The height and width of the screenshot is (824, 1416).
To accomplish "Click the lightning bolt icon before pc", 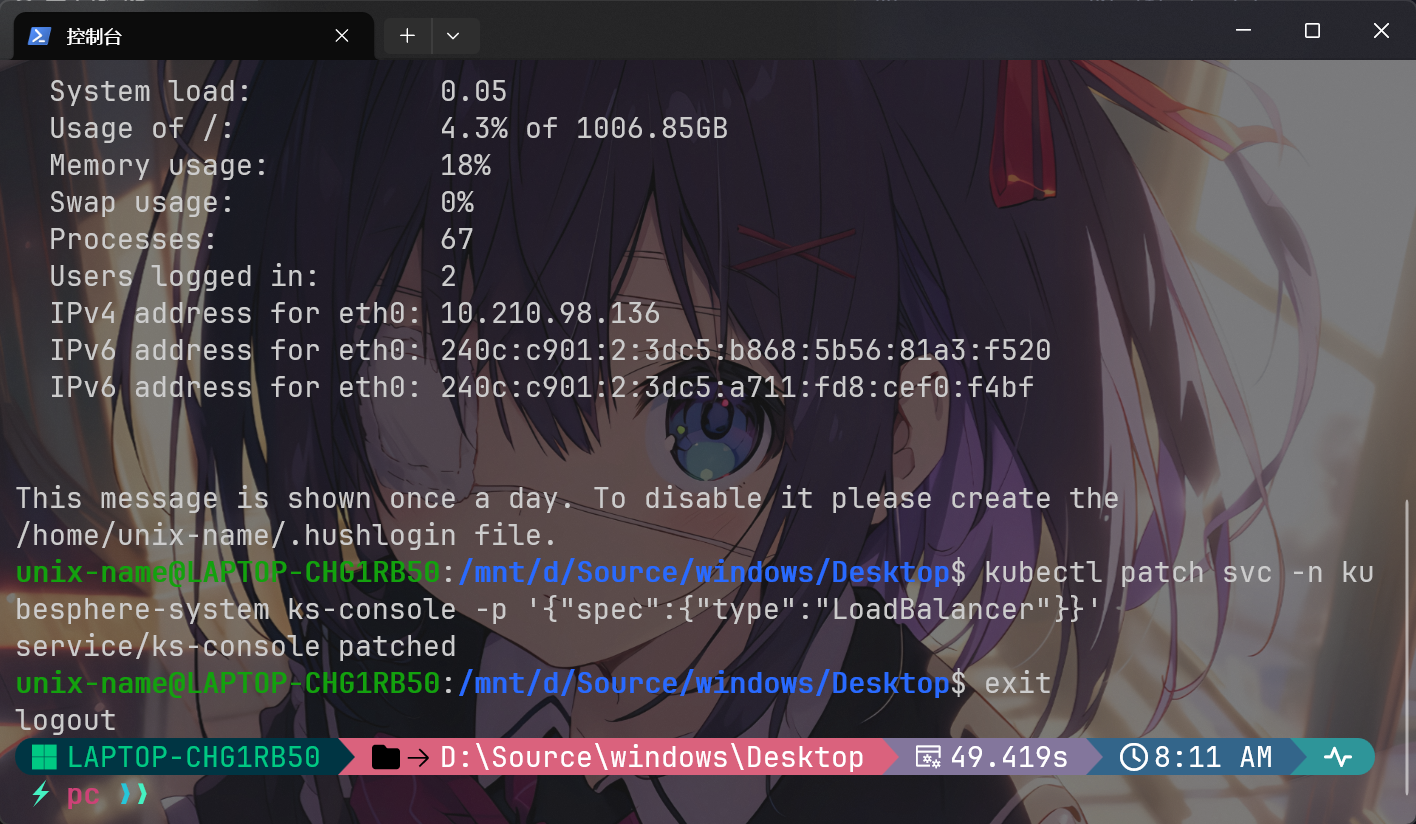I will pos(41,794).
